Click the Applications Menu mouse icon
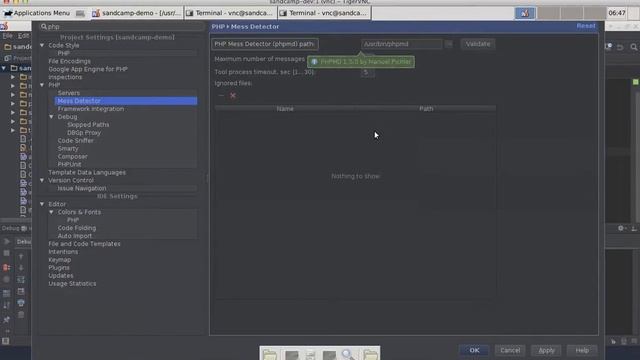 pyautogui.click(x=8, y=13)
